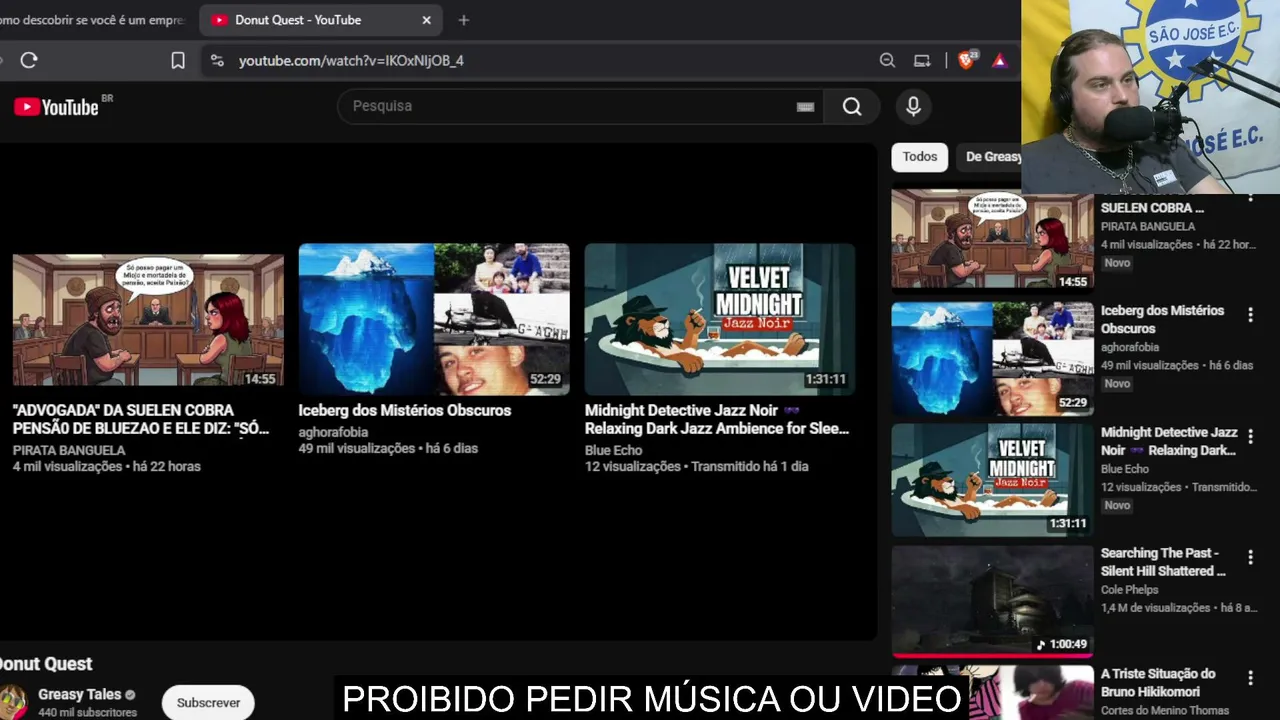
Task: Switch to the Donut Quest - YouTube tab
Action: (x=320, y=20)
